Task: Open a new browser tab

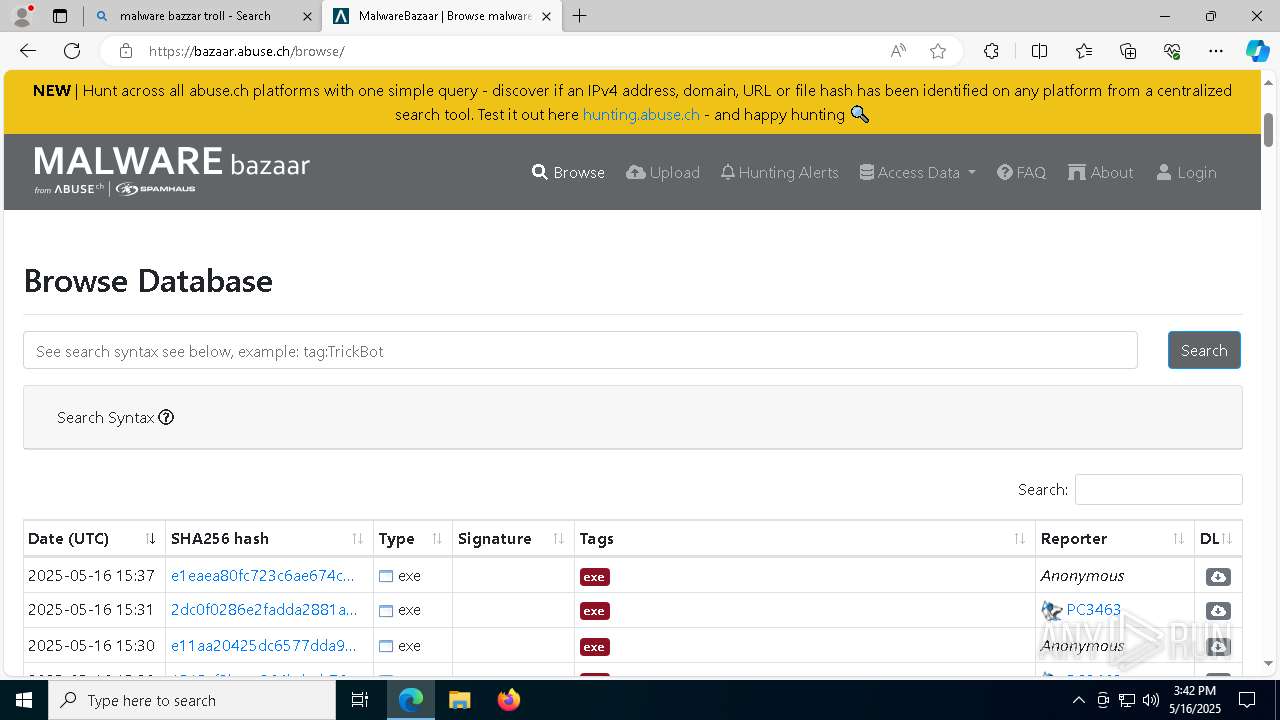Action: click(x=580, y=16)
